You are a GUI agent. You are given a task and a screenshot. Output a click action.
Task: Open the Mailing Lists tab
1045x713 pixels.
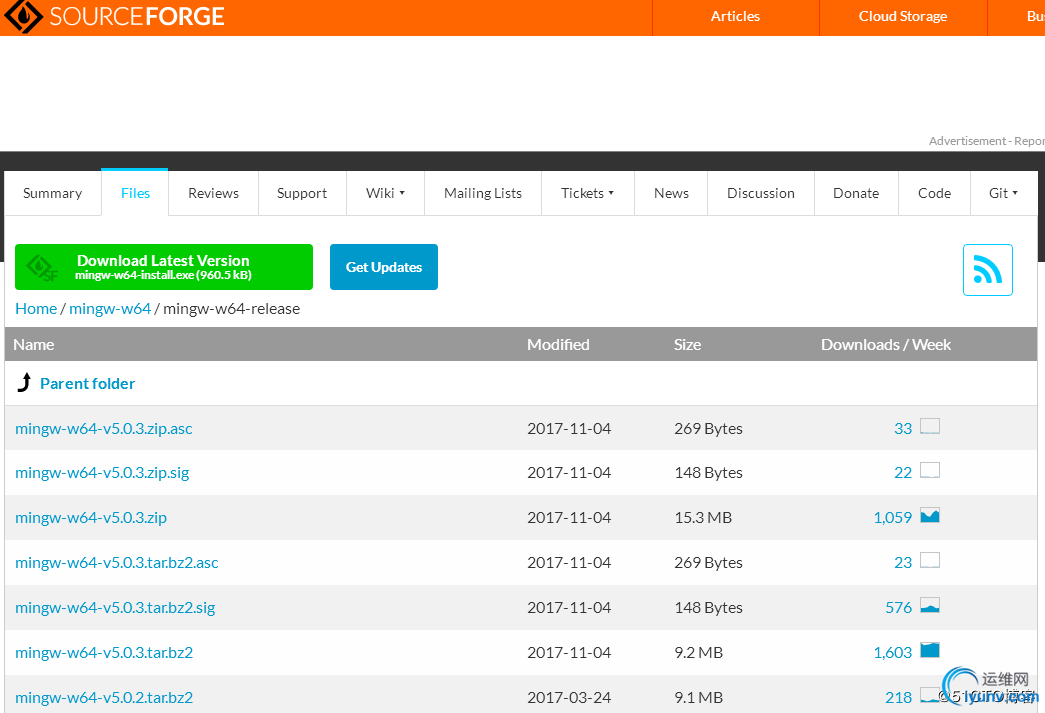(483, 193)
